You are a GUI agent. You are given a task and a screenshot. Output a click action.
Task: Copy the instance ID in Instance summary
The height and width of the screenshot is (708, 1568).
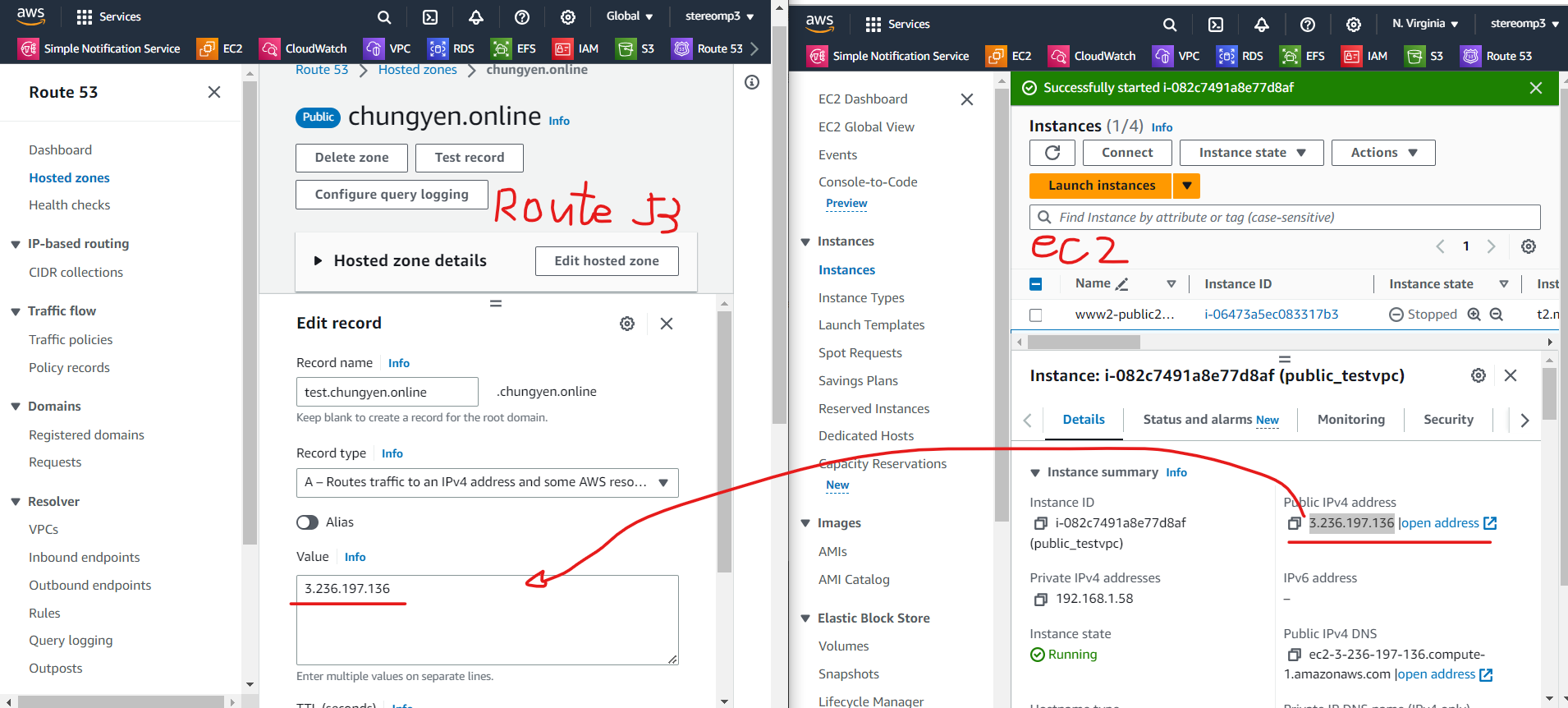pos(1040,523)
